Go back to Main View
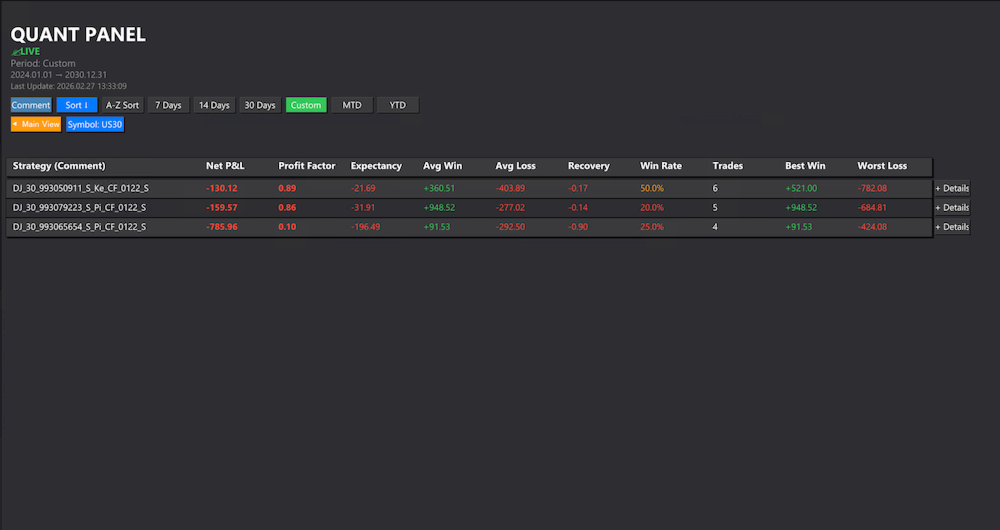 36,125
